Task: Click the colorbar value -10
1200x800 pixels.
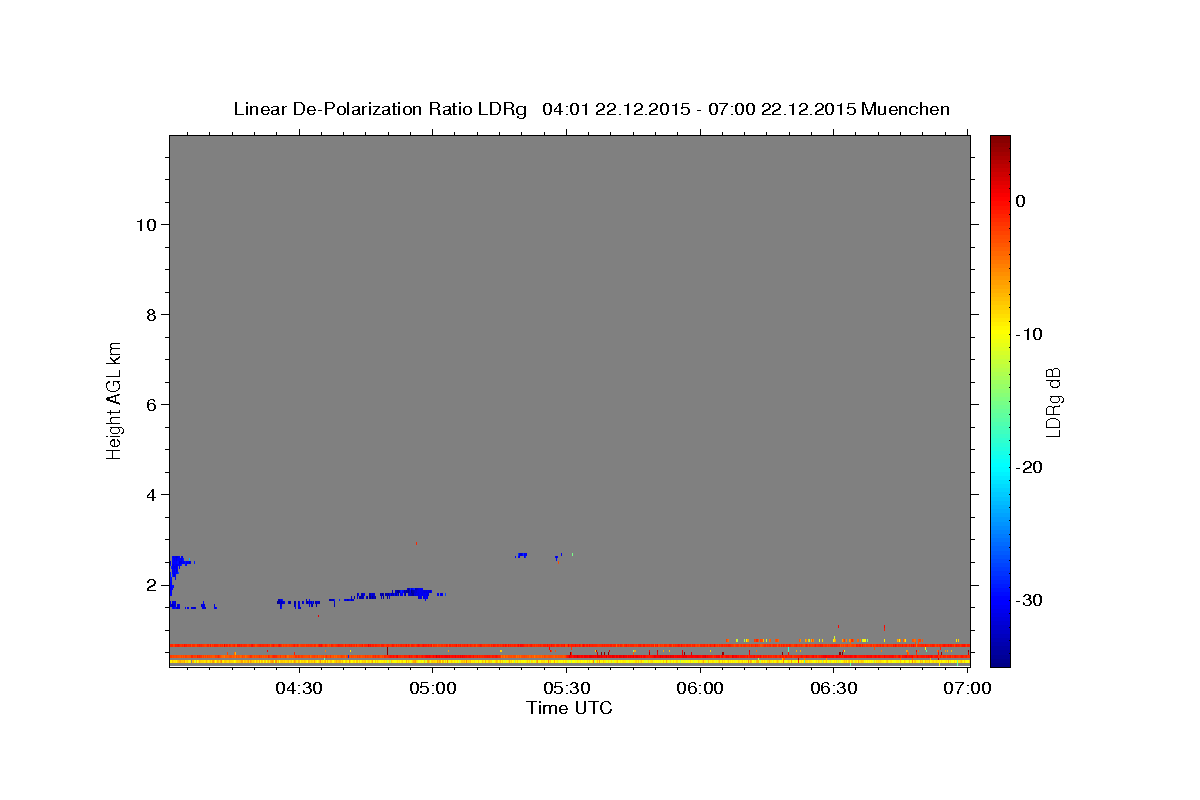Action: [1029, 334]
